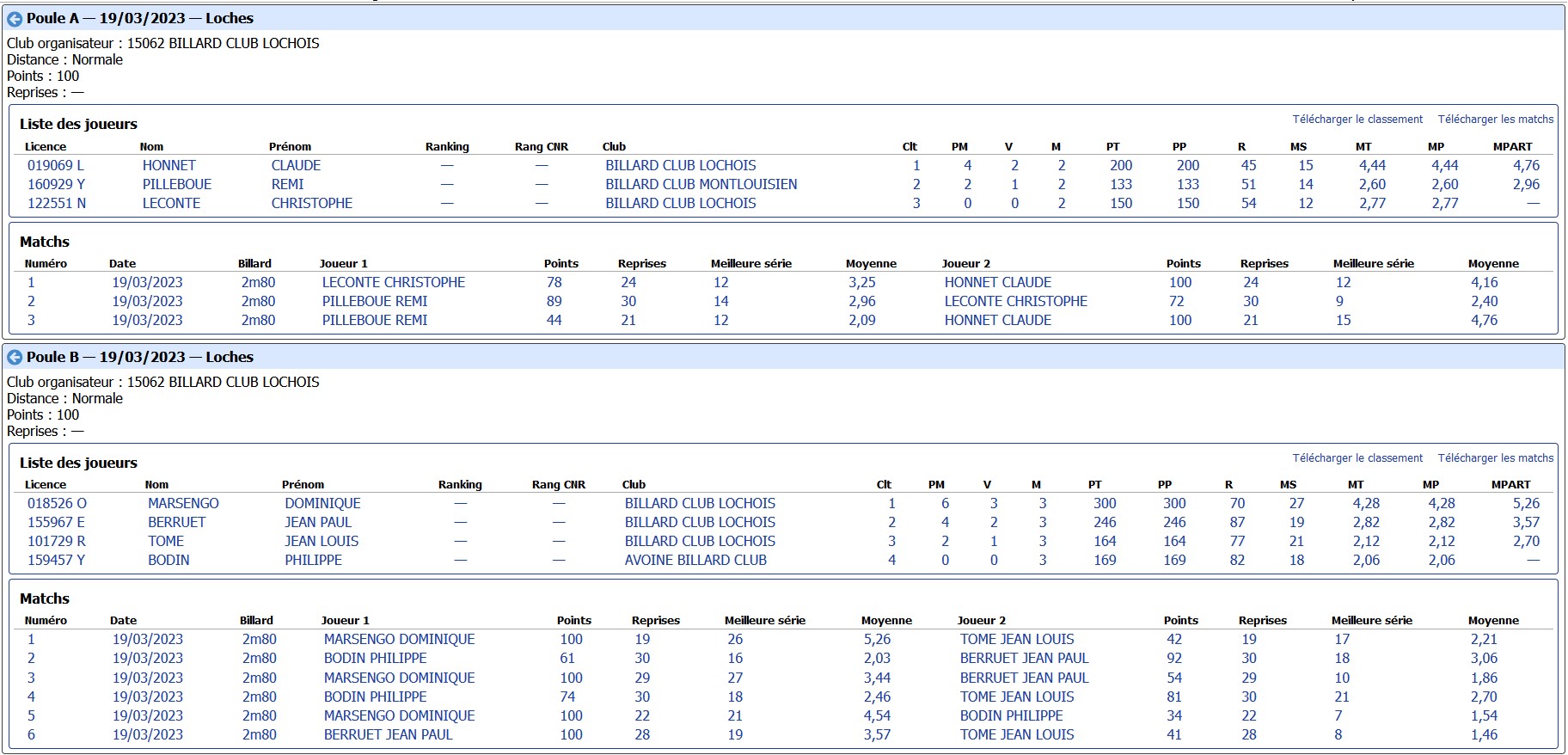Select licence 122551 N
1568x755 pixels.
pyautogui.click(x=57, y=203)
